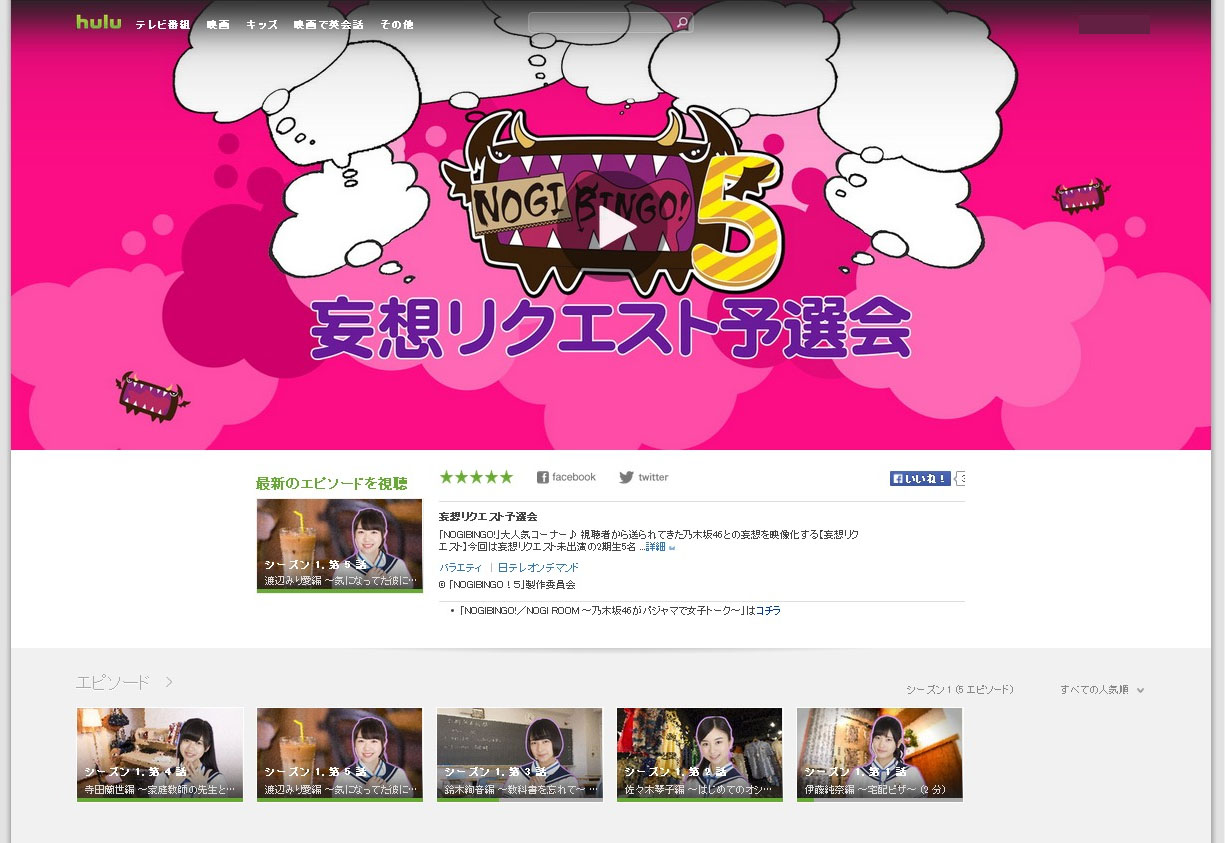1225x843 pixels.
Task: Play the NOGIBINGO!5 hero video
Action: coord(614,227)
